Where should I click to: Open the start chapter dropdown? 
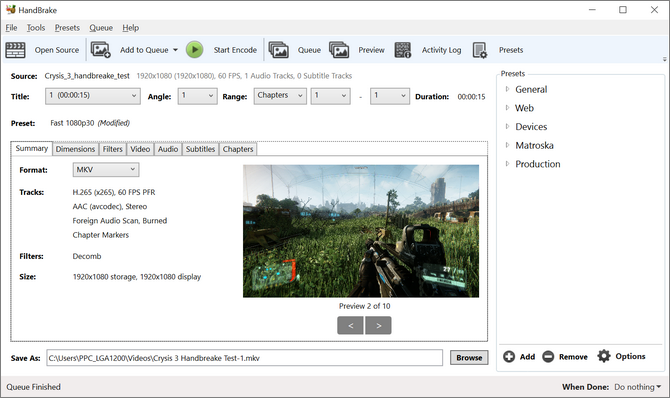330,96
